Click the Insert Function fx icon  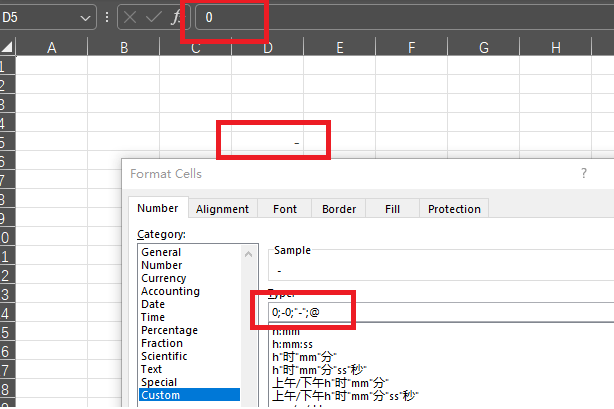[176, 17]
